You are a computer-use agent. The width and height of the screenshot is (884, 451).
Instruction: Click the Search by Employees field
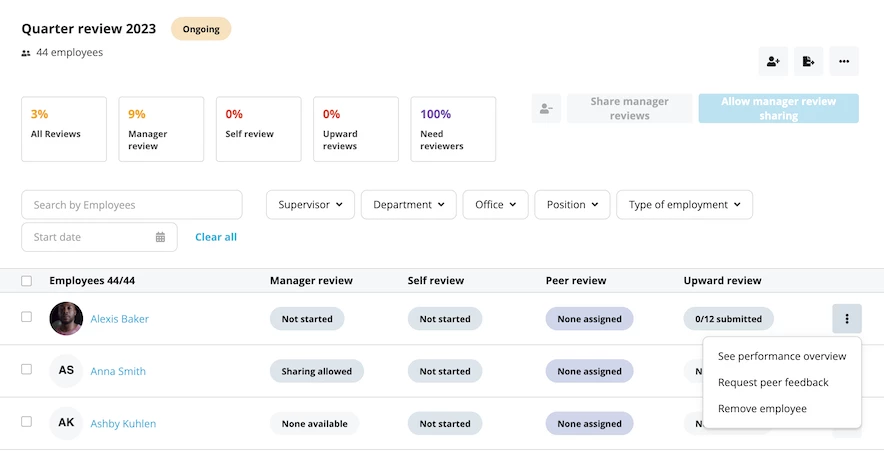pos(132,205)
